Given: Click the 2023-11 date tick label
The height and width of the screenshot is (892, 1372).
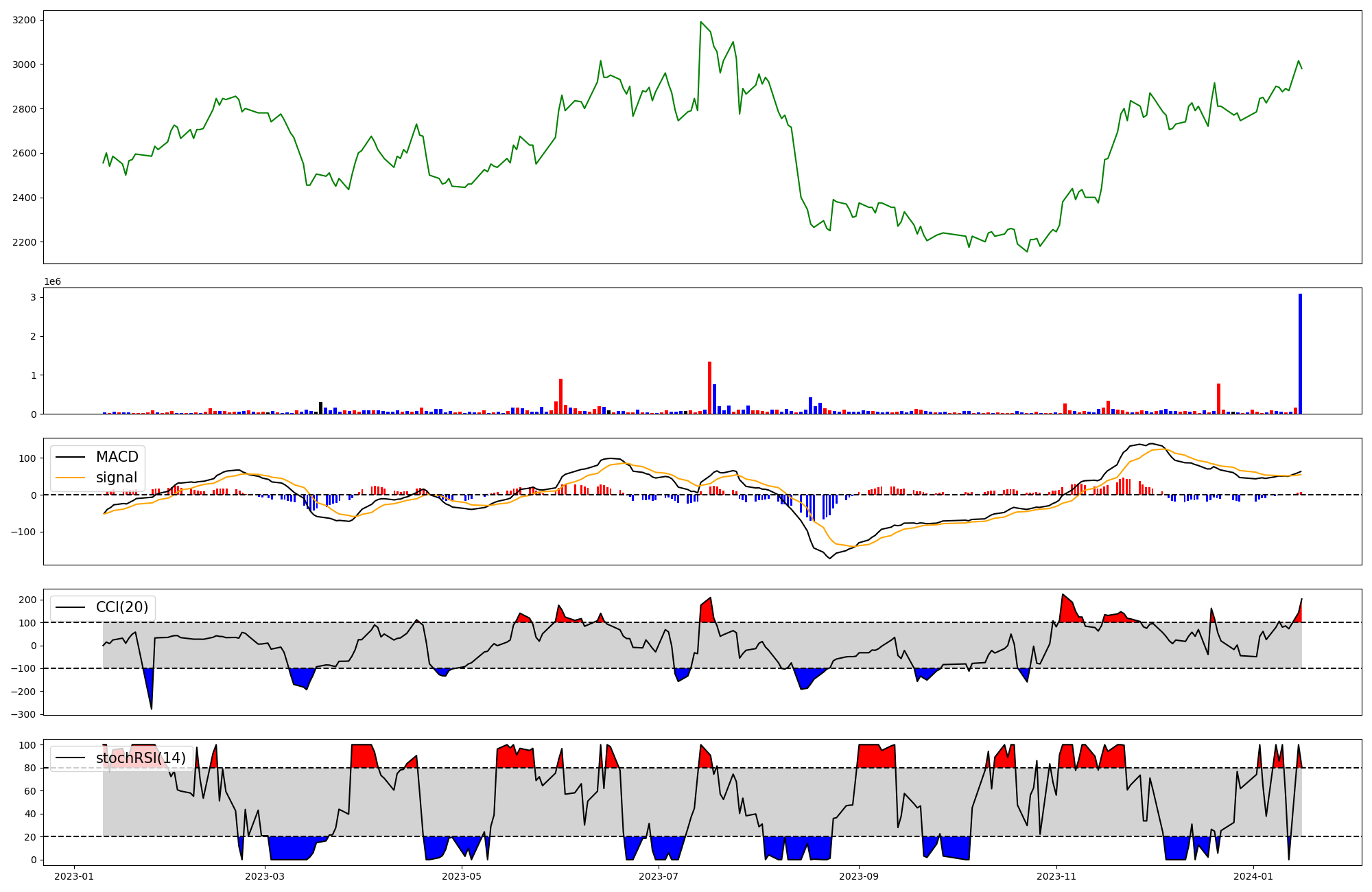Looking at the screenshot, I should 1056,876.
